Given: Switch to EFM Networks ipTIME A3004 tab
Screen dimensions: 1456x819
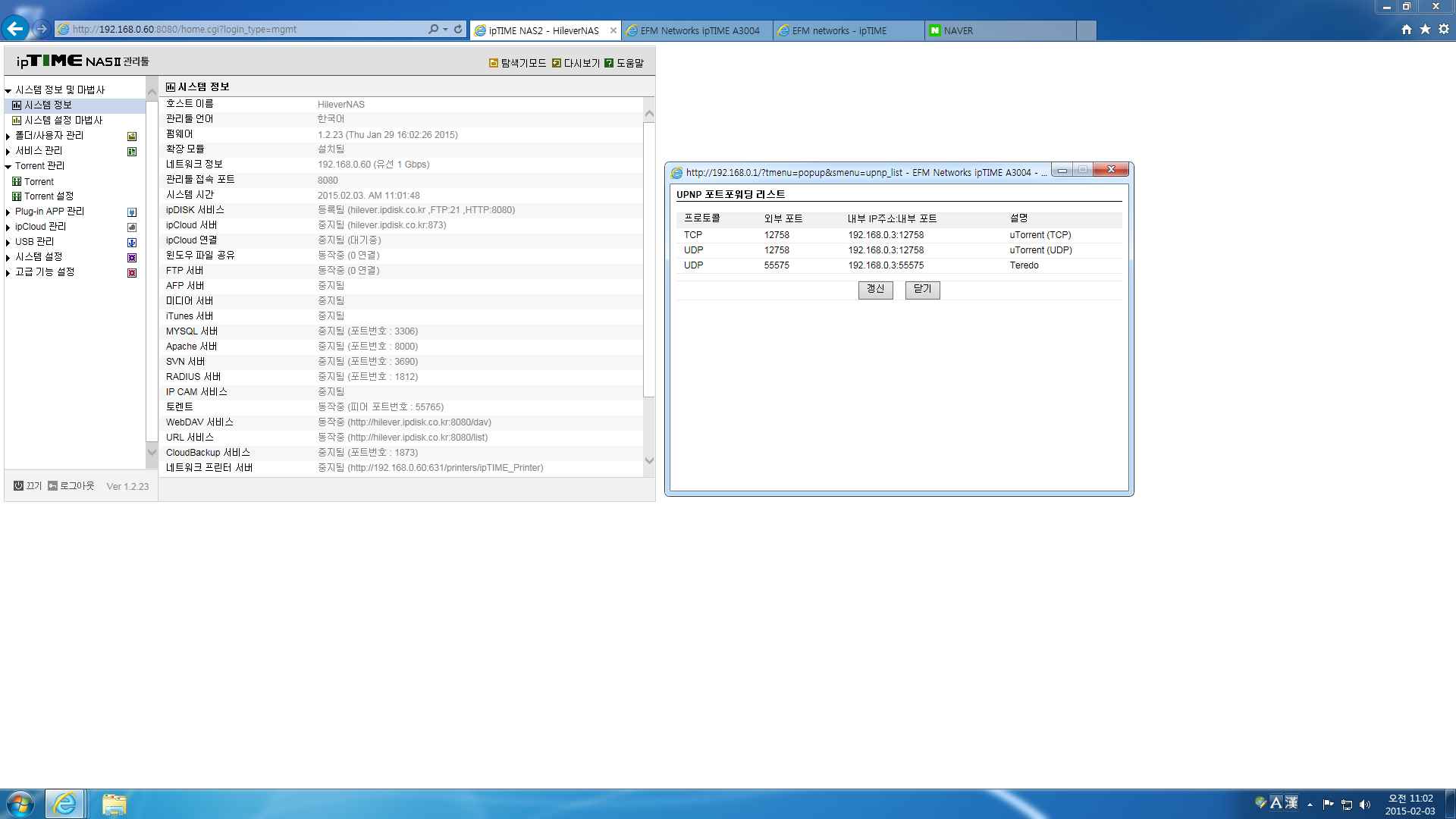Looking at the screenshot, I should coord(698,30).
